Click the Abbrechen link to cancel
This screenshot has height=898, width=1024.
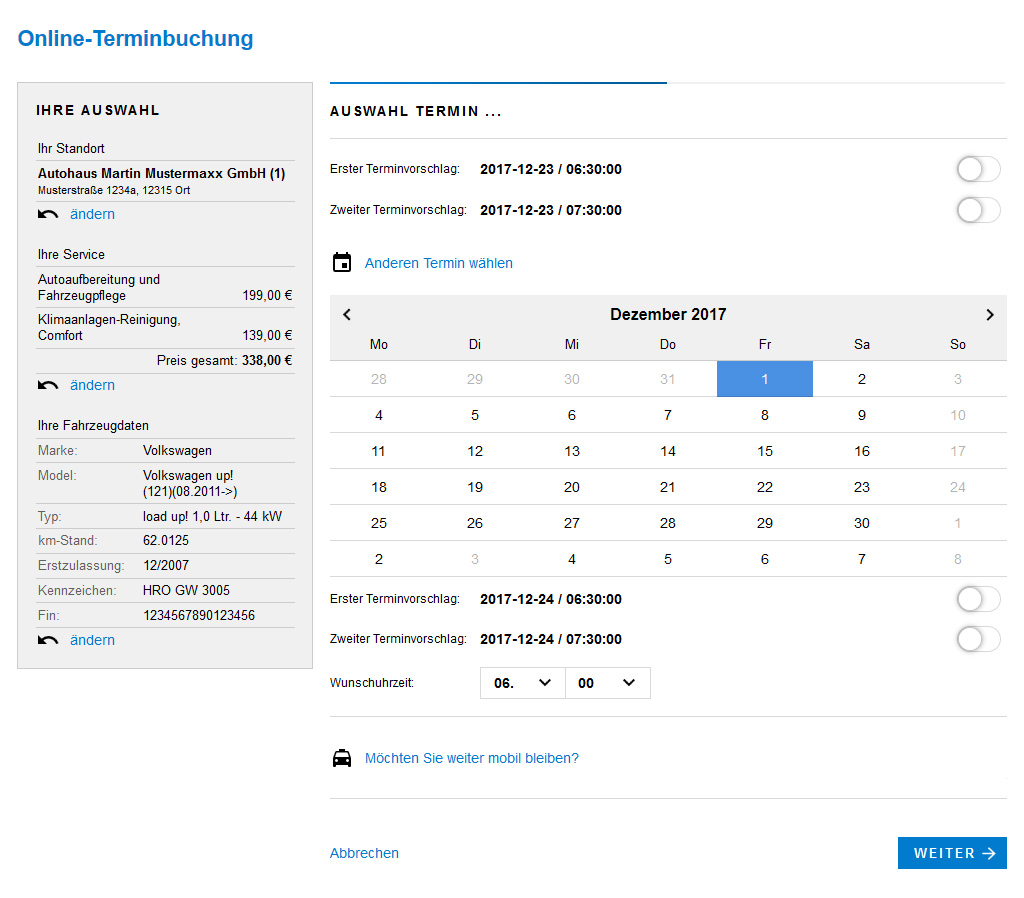pos(364,853)
